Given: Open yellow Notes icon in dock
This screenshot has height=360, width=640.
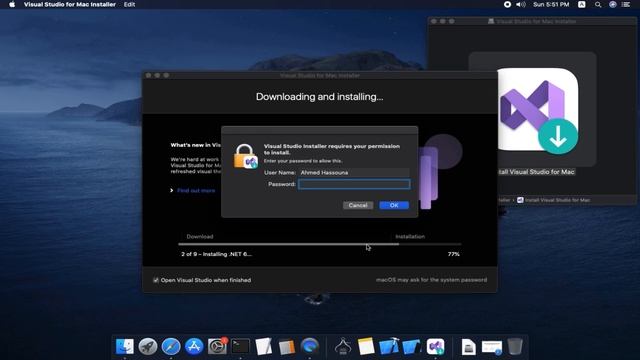Looking at the screenshot, I should (x=366, y=347).
